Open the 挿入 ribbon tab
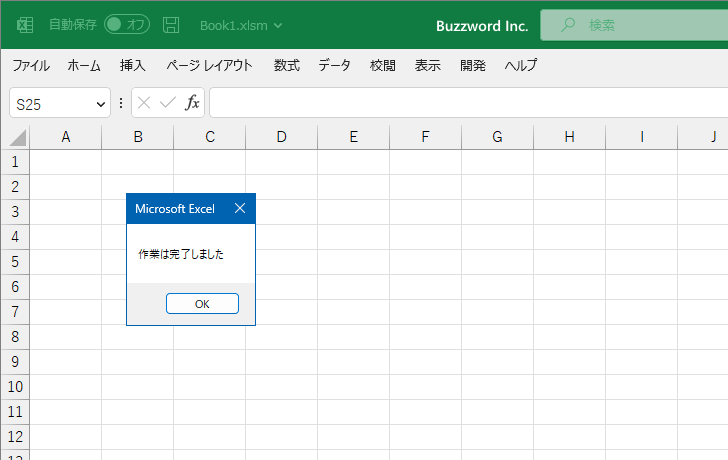This screenshot has height=460, width=728. (x=133, y=65)
